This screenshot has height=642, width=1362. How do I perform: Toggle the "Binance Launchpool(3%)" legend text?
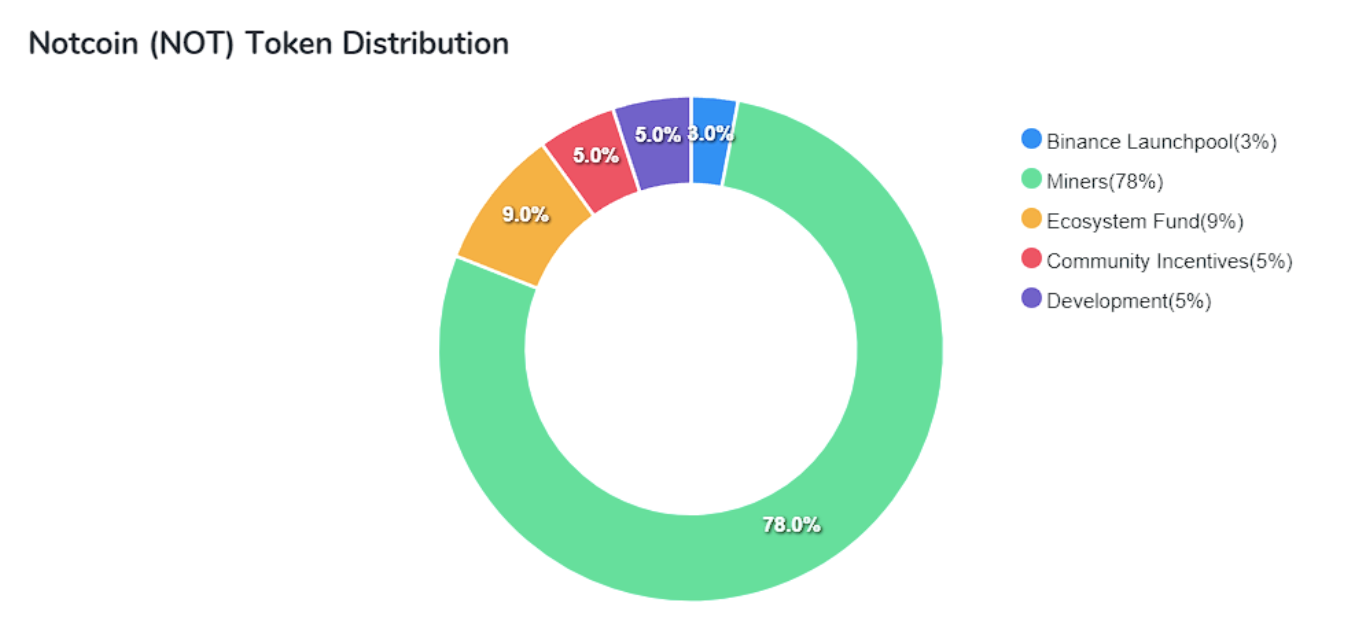[x=1161, y=141]
